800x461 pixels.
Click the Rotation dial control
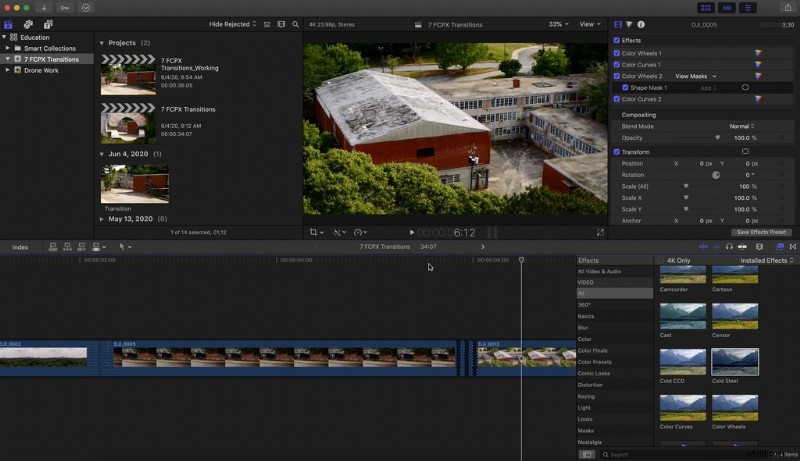(716, 175)
